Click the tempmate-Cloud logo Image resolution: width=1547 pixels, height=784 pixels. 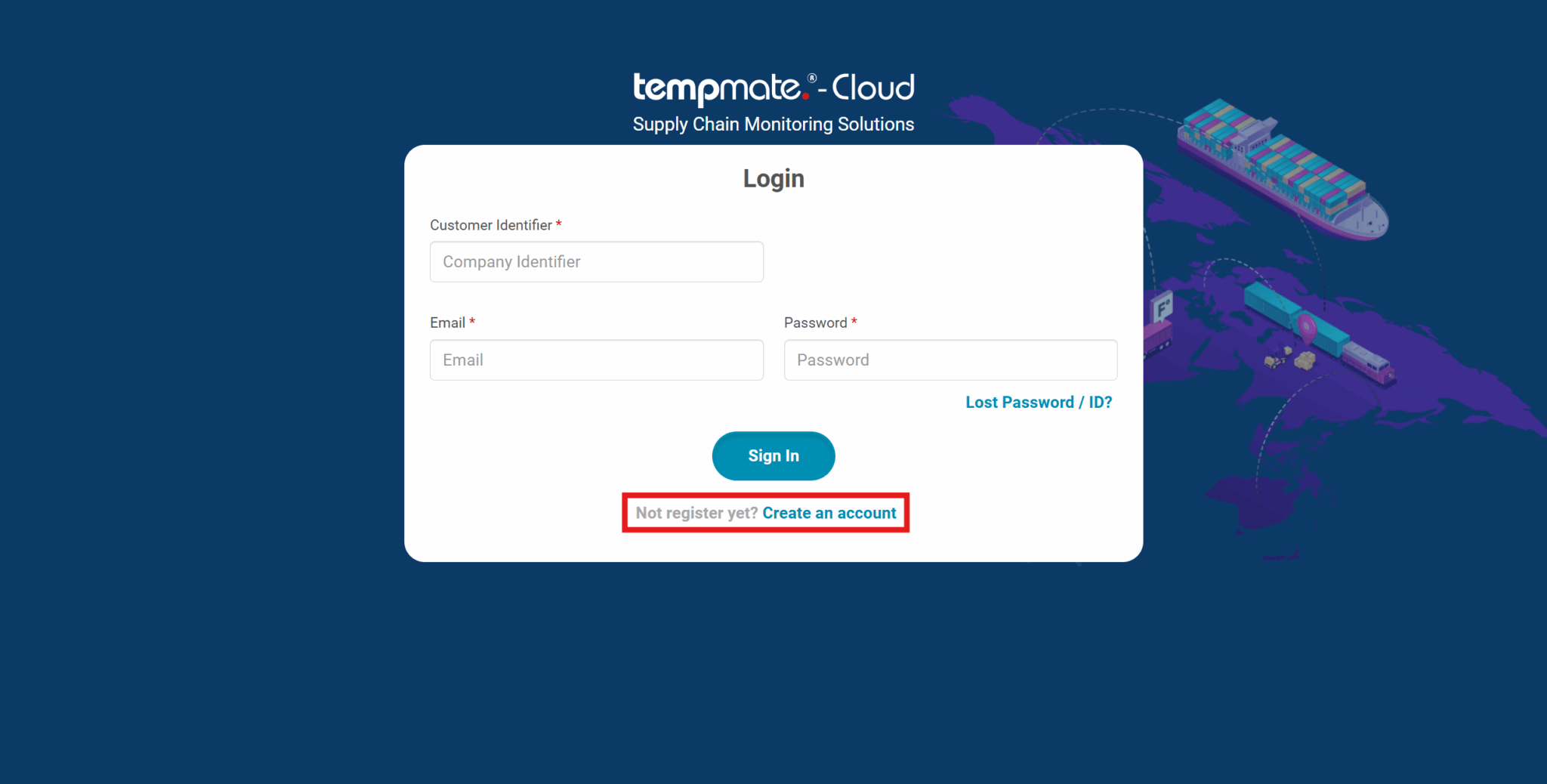point(773,88)
